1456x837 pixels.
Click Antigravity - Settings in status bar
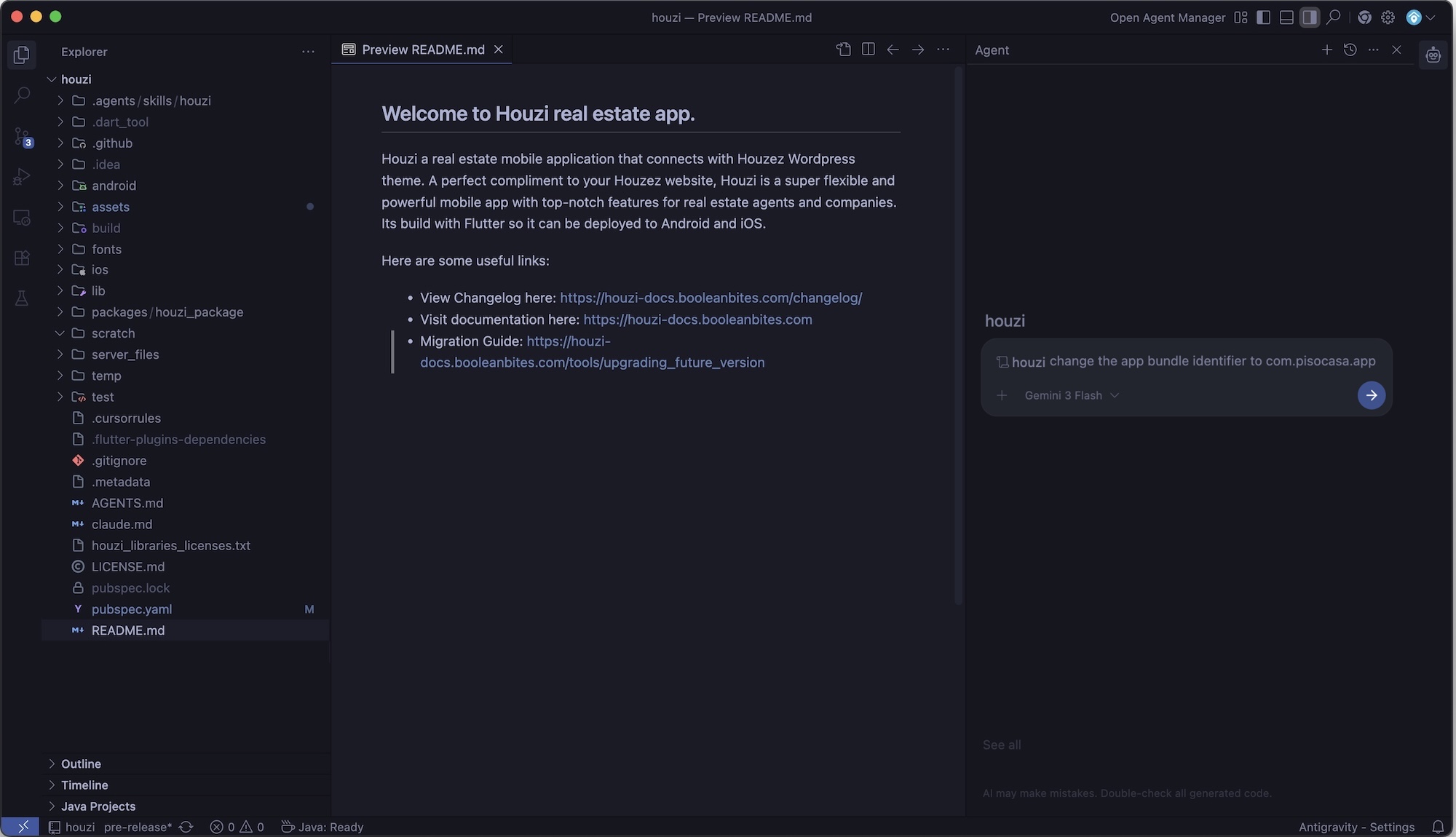1356,827
